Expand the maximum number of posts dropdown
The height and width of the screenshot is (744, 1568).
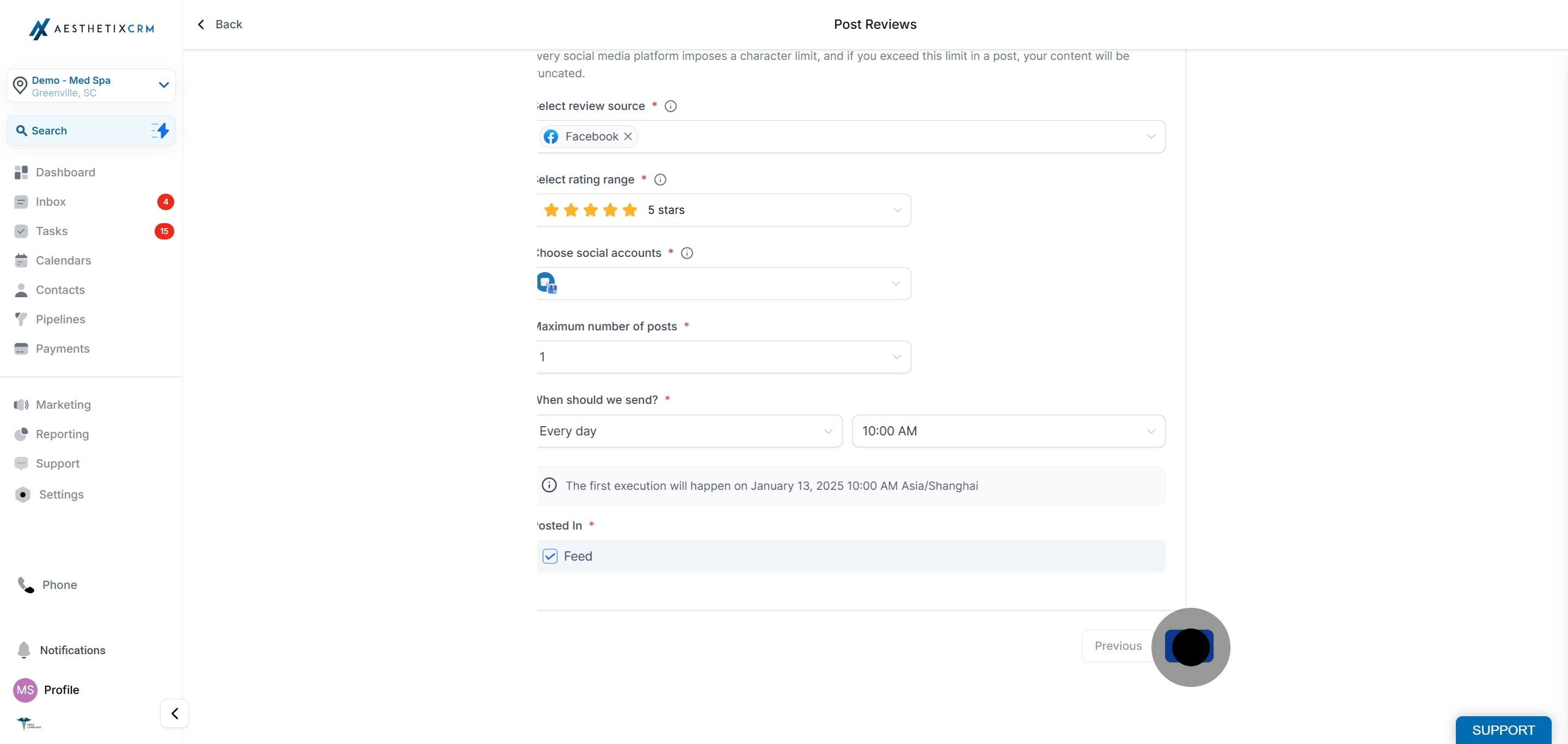(x=723, y=357)
